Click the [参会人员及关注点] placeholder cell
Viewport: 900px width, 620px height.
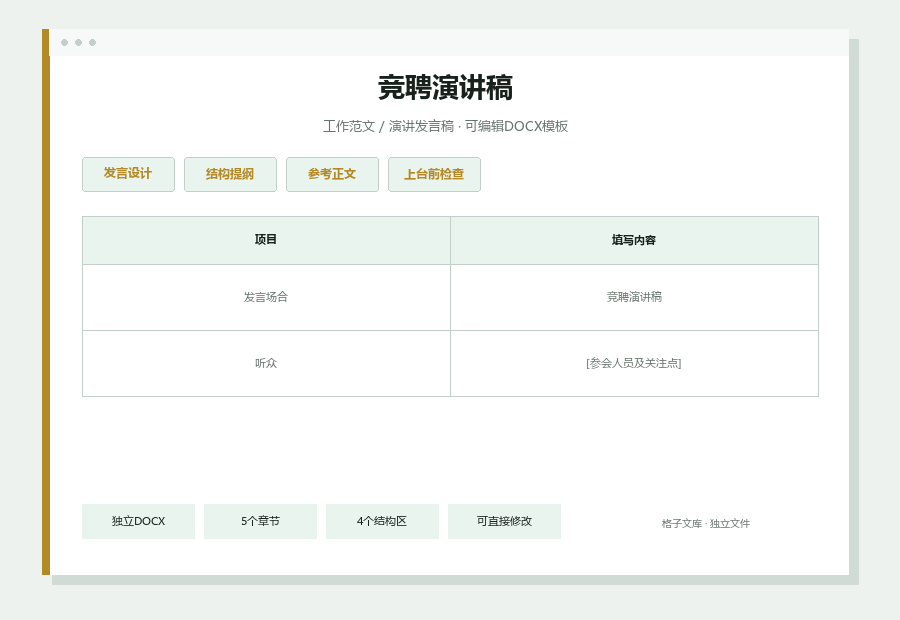(x=634, y=363)
